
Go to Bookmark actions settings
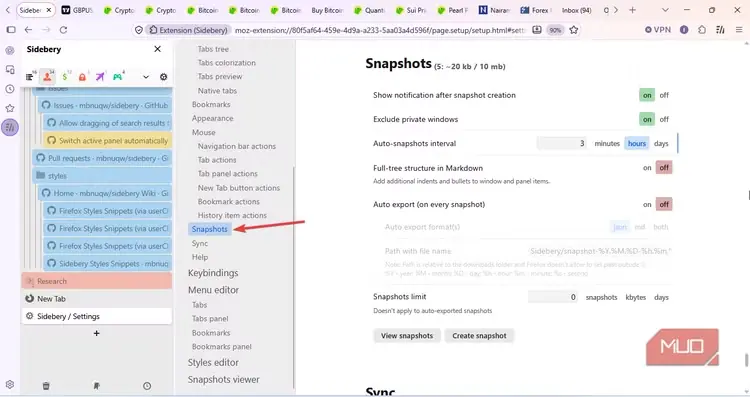(x=229, y=201)
